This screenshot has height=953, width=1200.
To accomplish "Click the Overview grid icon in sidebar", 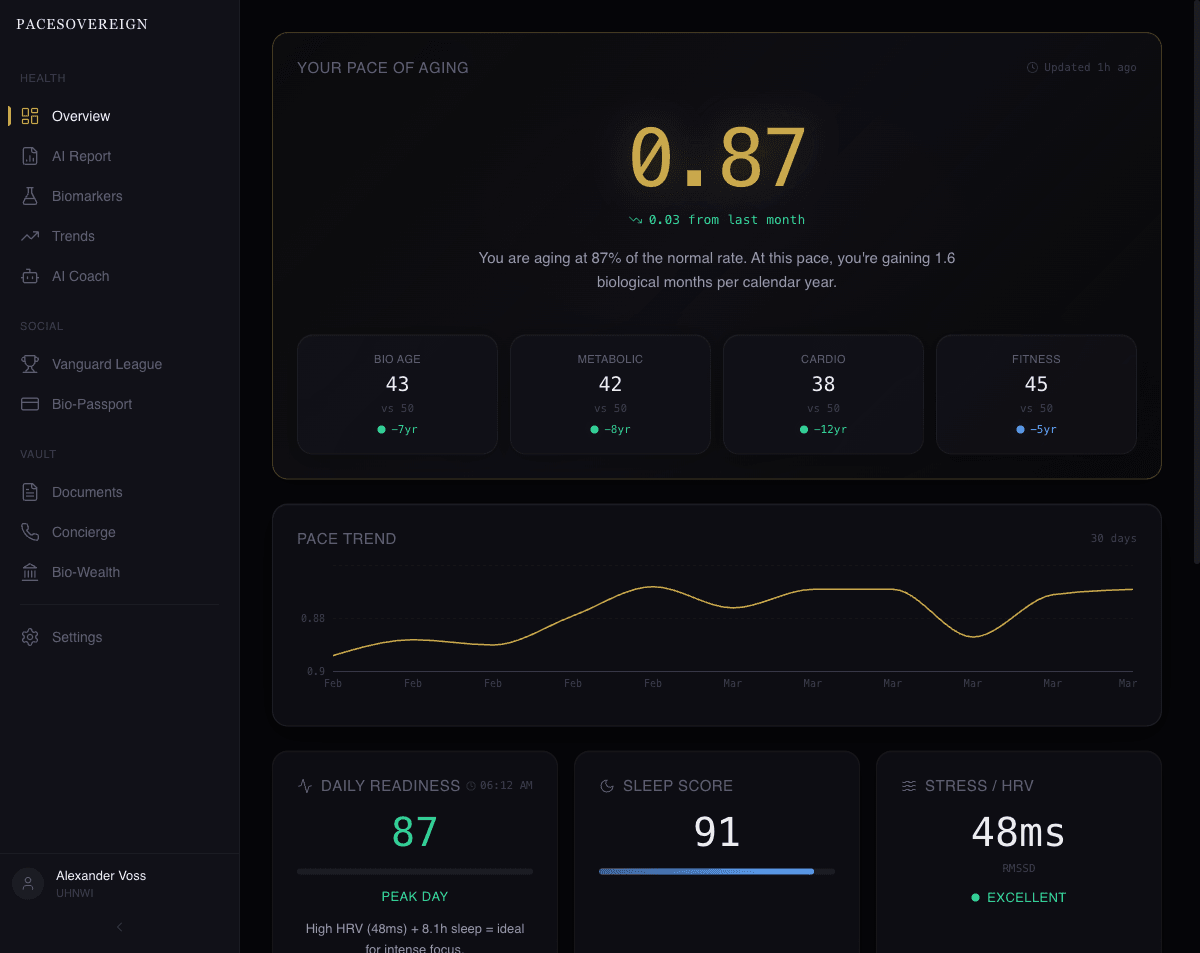I will pos(30,116).
